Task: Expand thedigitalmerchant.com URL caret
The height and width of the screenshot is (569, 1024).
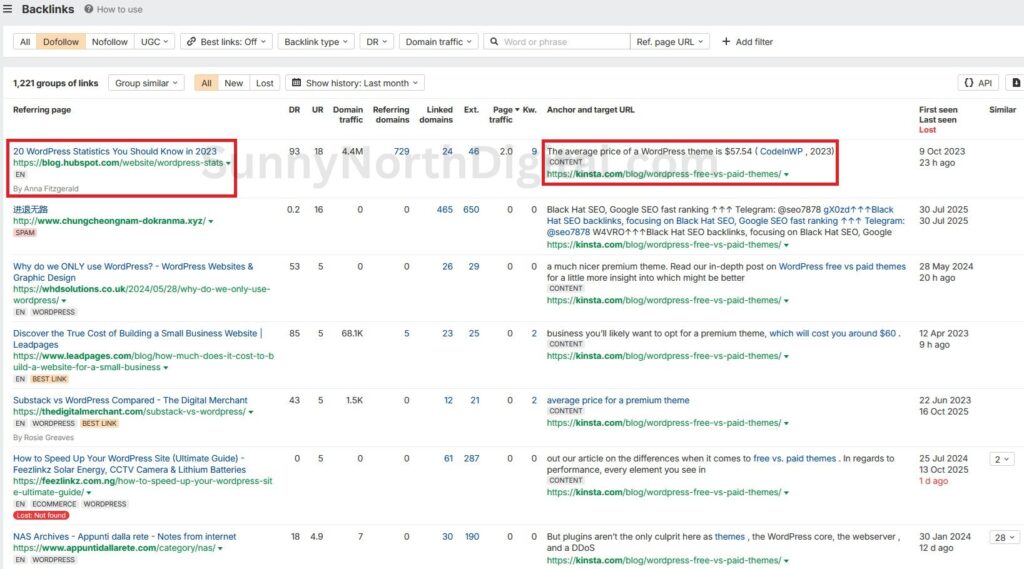Action: click(251, 412)
